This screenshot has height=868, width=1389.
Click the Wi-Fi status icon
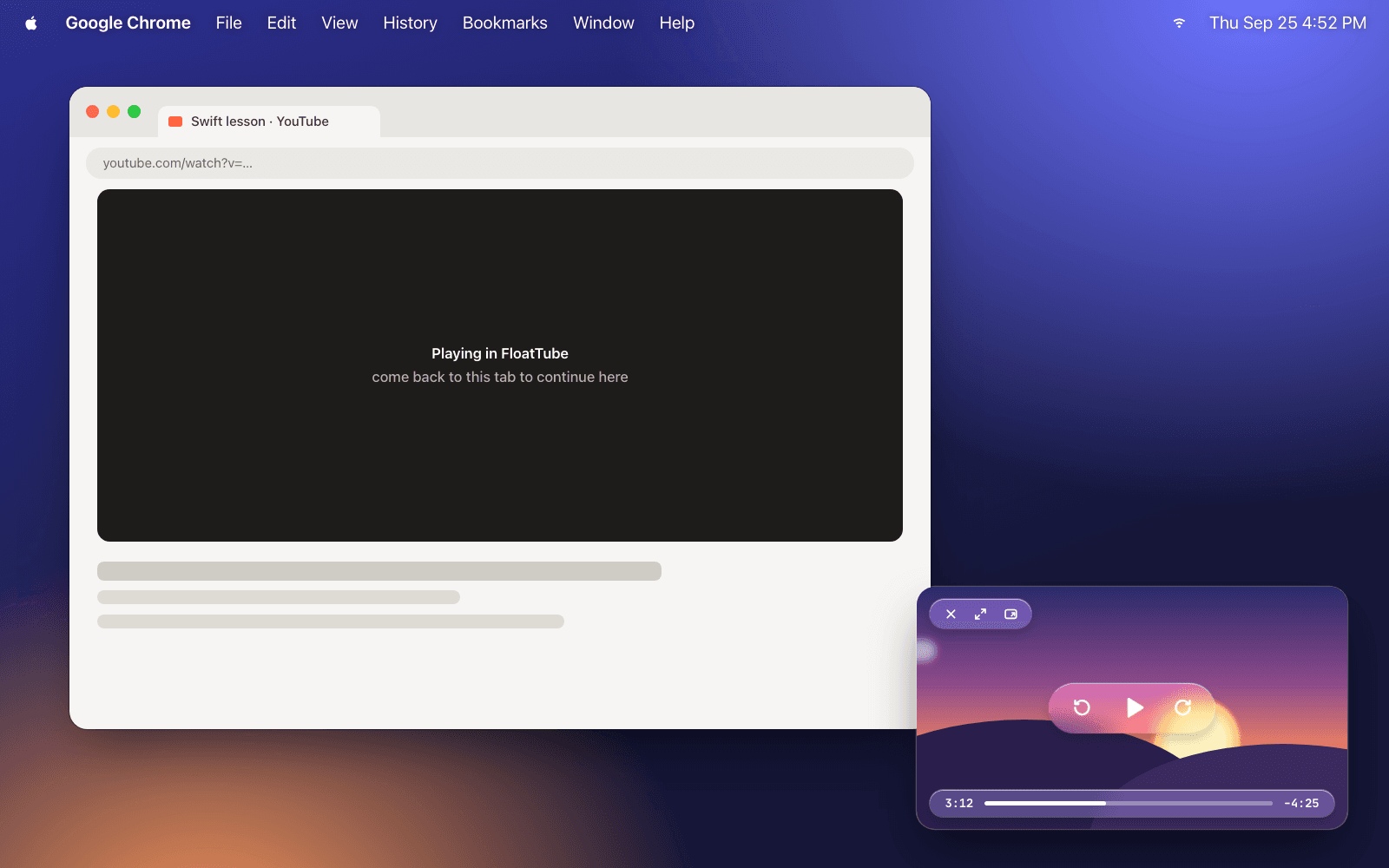pos(1179,23)
